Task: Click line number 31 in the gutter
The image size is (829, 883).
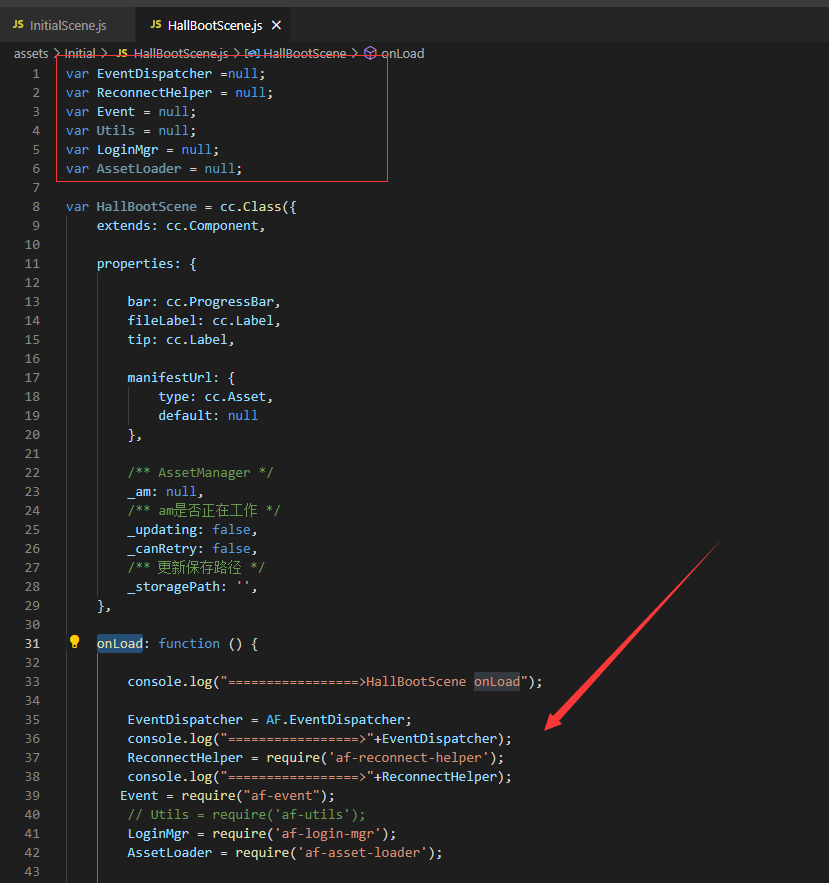Action: 33,643
